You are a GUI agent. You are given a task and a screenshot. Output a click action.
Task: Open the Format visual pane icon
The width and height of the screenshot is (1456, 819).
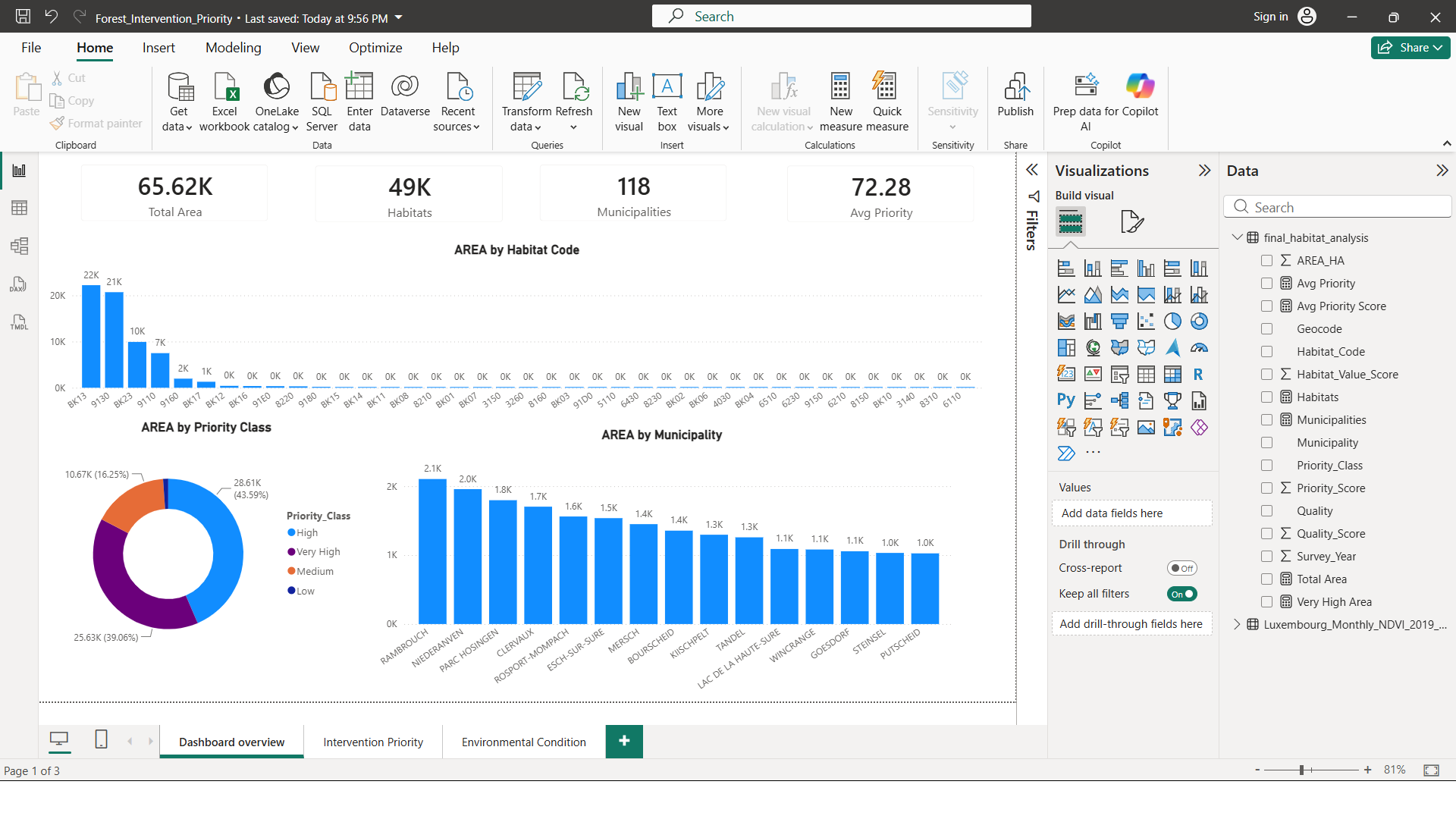coord(1131,221)
